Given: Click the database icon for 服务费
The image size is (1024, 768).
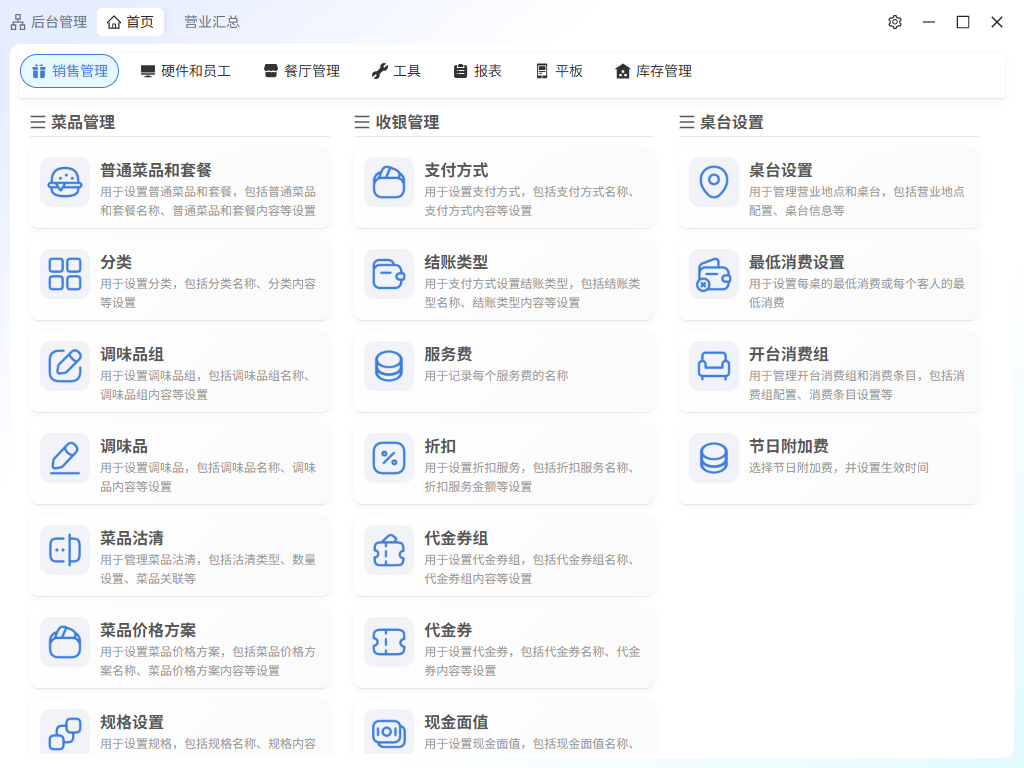Looking at the screenshot, I should (389, 366).
